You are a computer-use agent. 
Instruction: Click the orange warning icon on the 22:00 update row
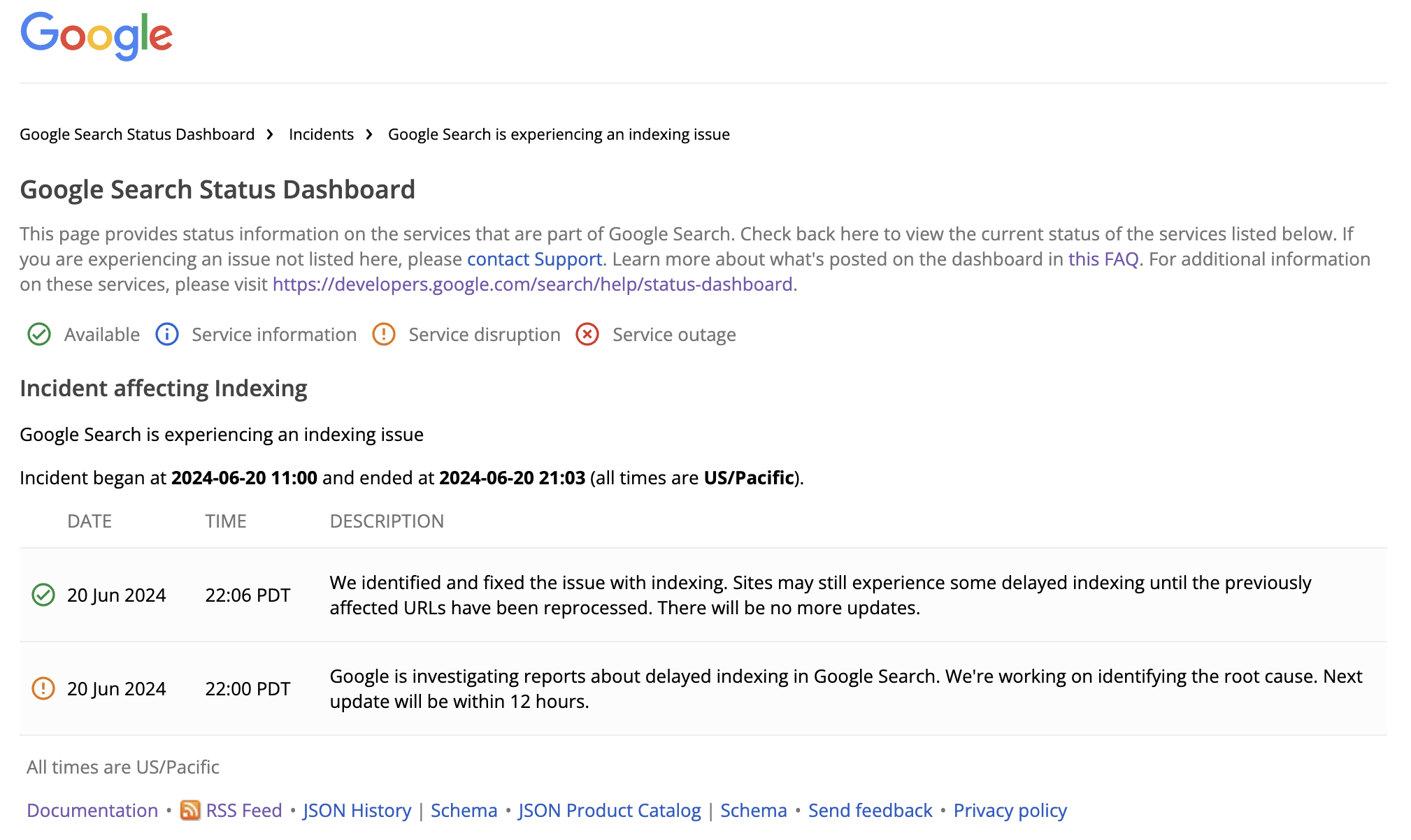(x=43, y=688)
